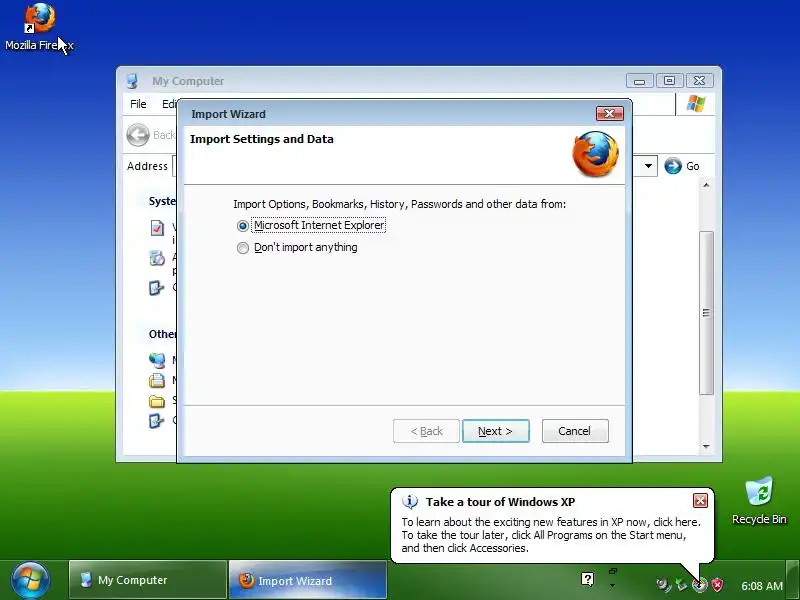The width and height of the screenshot is (800, 600).
Task: Open the Address bar dropdown arrow
Action: pyautogui.click(x=648, y=166)
